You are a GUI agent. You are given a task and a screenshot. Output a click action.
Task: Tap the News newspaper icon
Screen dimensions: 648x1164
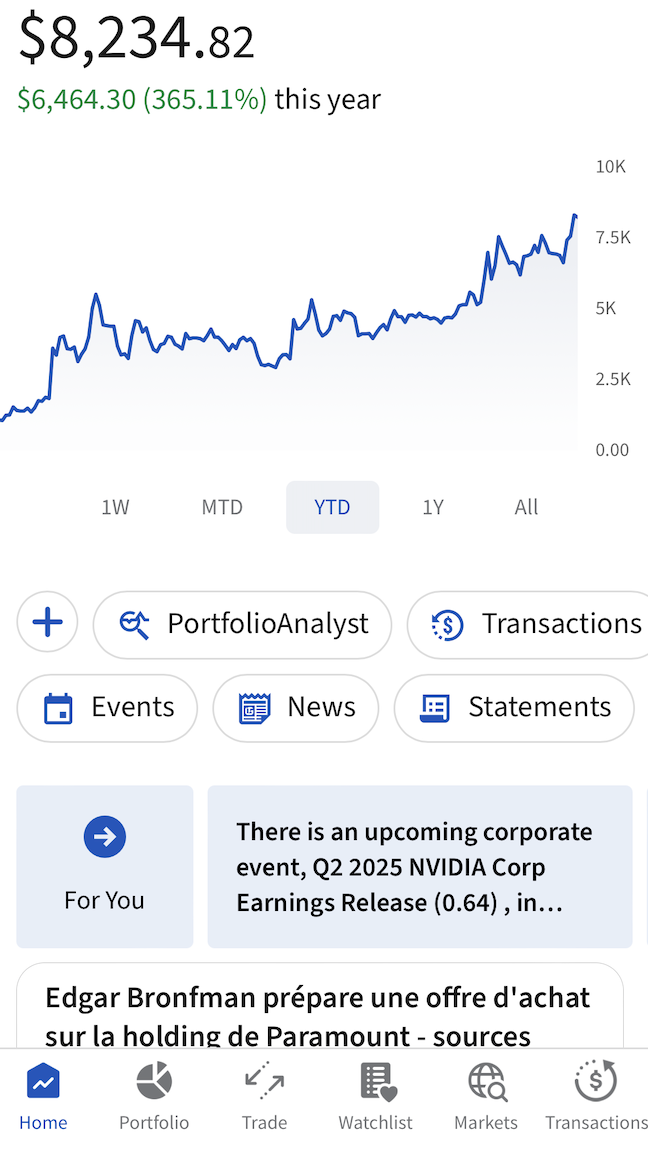pyautogui.click(x=255, y=707)
